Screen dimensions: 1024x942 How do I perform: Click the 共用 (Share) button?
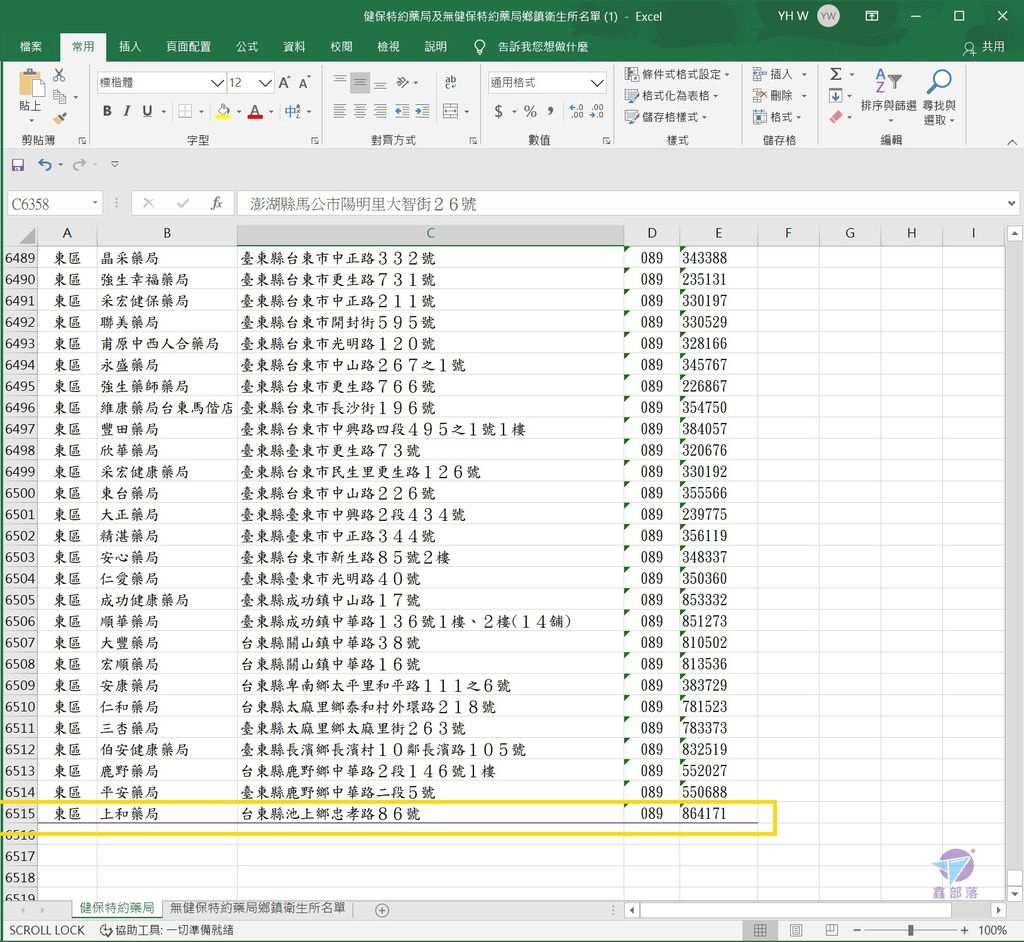(984, 47)
